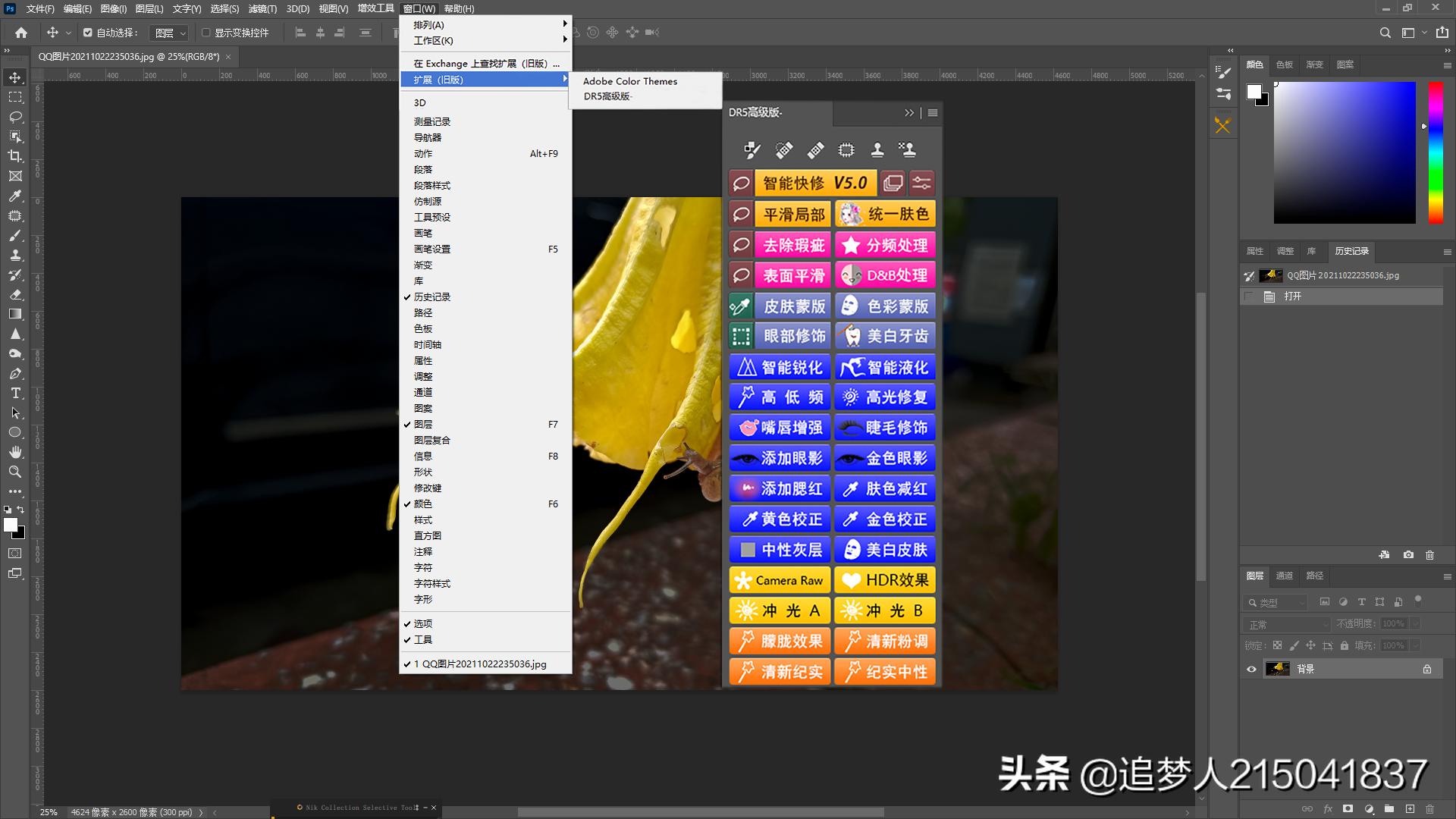Click the HDR效果 button in DR5
The height and width of the screenshot is (819, 1456).
[885, 579]
